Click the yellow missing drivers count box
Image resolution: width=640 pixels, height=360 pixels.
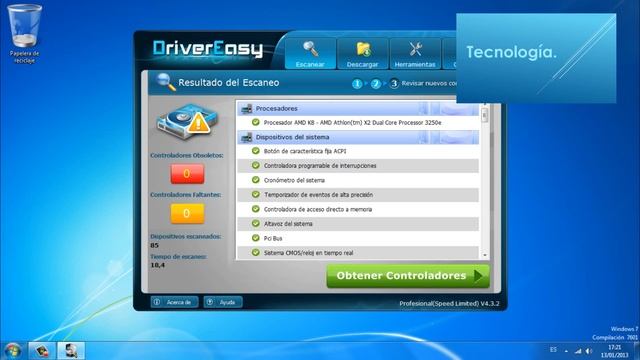point(187,213)
